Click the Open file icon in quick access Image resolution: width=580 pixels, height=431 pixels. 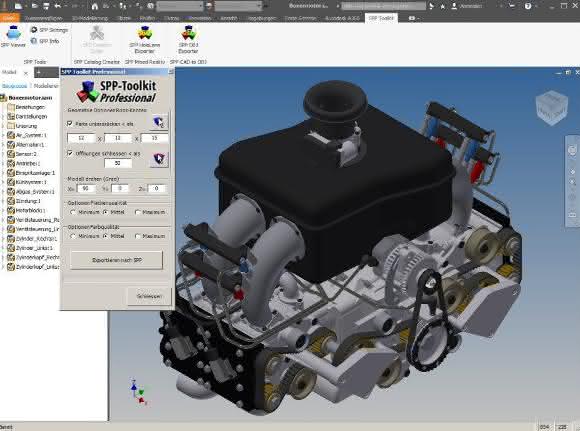click(x=34, y=6)
